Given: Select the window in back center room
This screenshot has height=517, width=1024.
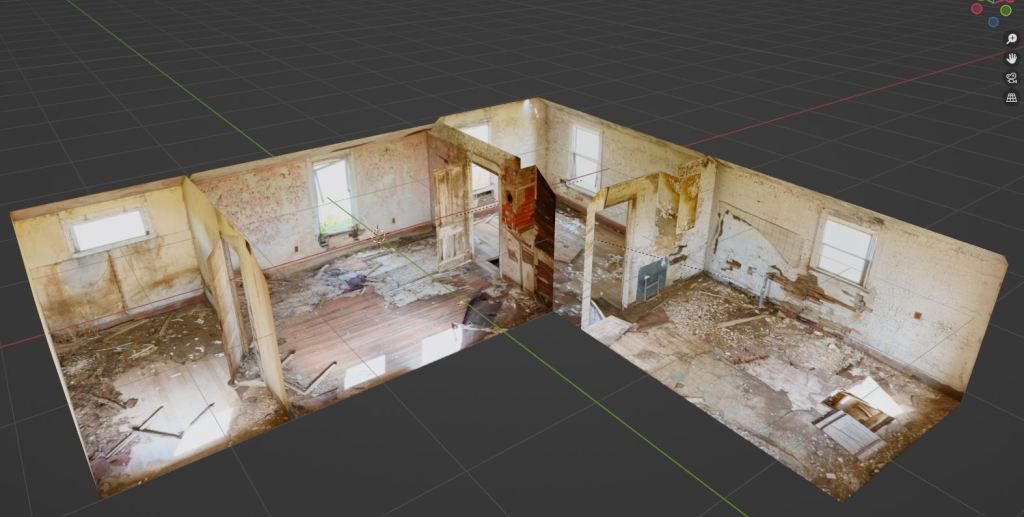Looking at the screenshot, I should point(585,158).
